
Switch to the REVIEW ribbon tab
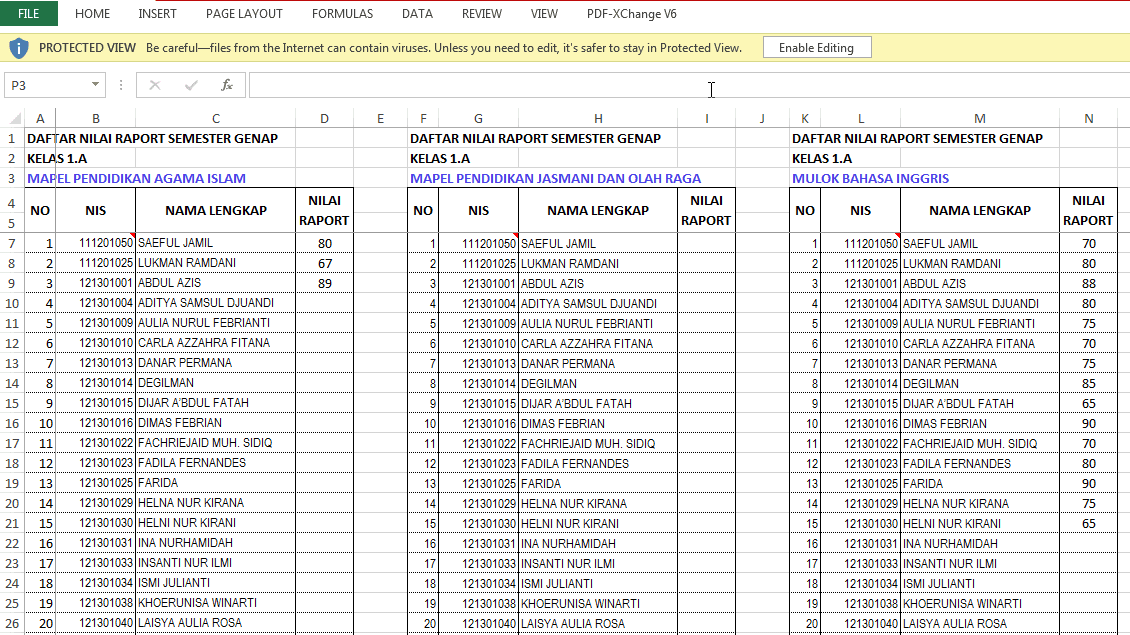click(x=481, y=13)
